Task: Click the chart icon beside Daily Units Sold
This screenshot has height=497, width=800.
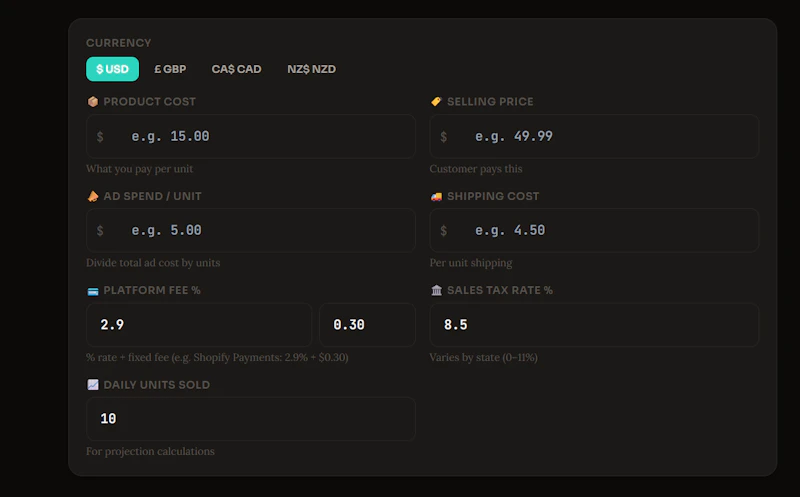Action: pyautogui.click(x=93, y=384)
